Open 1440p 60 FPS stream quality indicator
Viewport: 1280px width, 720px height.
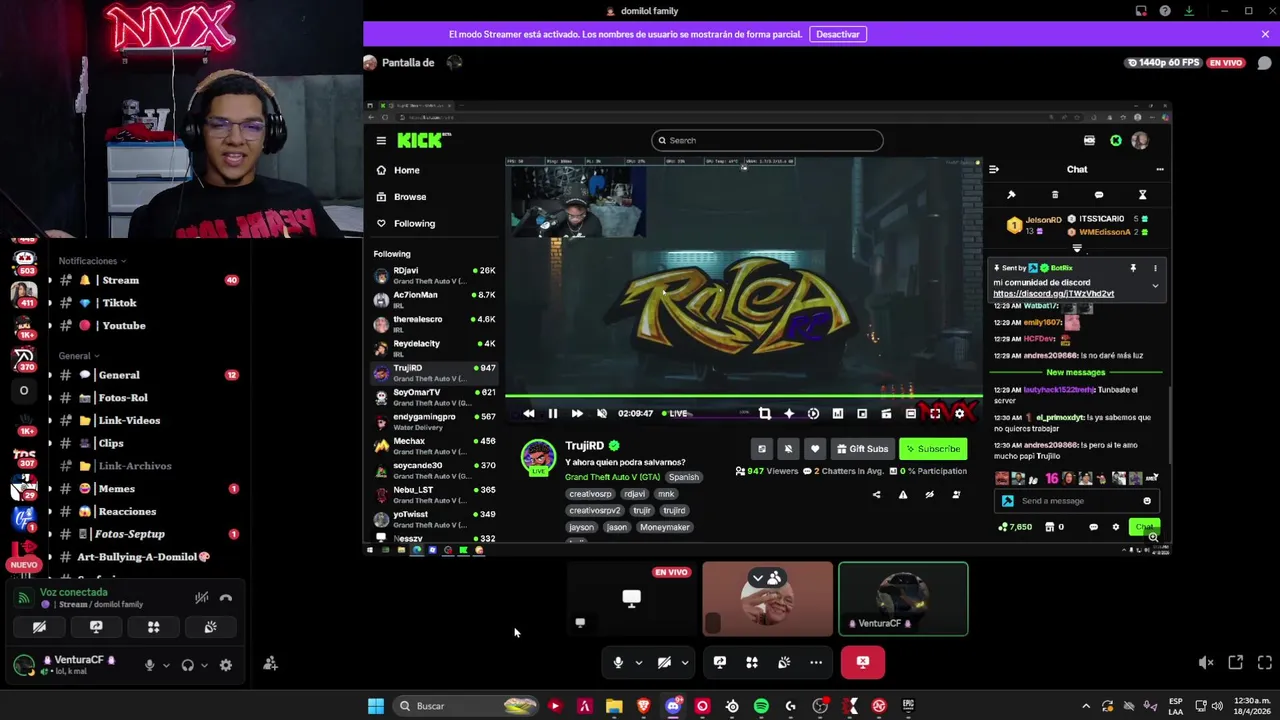(x=1163, y=62)
